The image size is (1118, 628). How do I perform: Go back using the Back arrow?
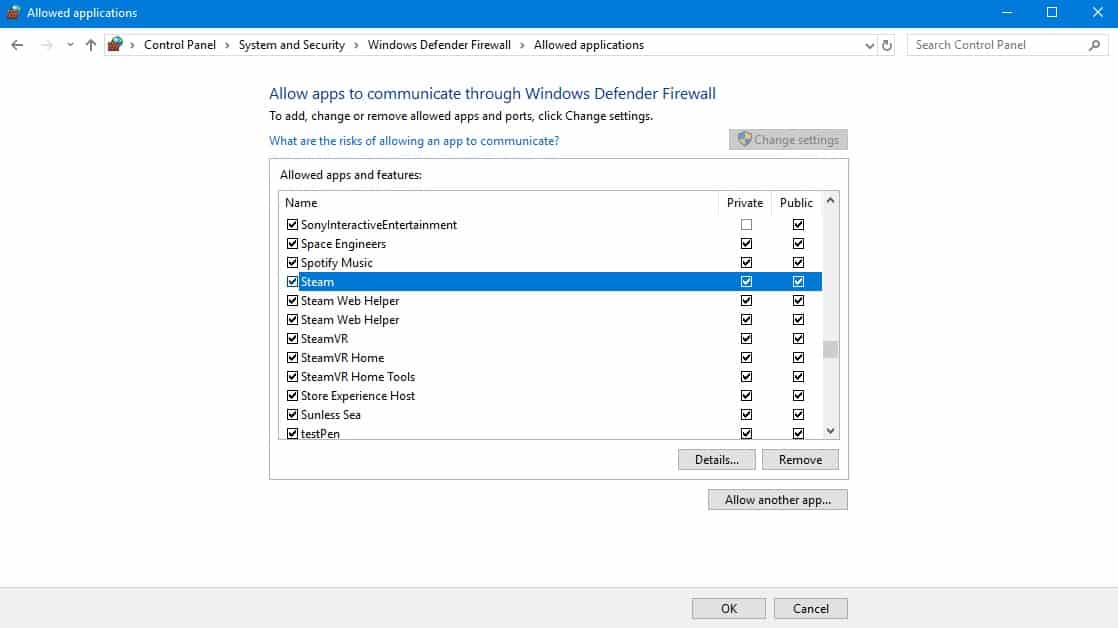[x=17, y=45]
